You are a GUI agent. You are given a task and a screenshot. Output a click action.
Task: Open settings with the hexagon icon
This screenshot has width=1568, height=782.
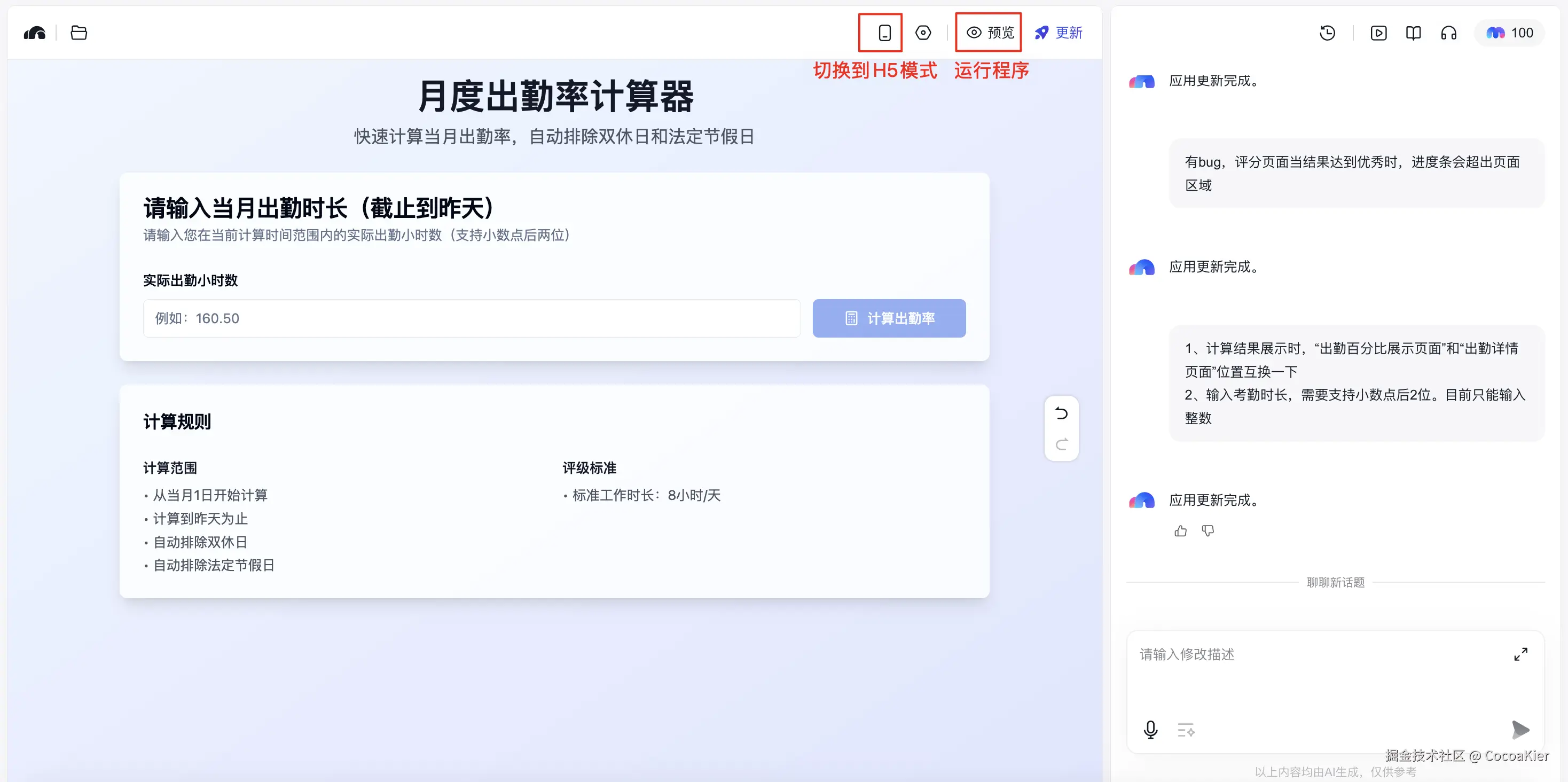[923, 32]
